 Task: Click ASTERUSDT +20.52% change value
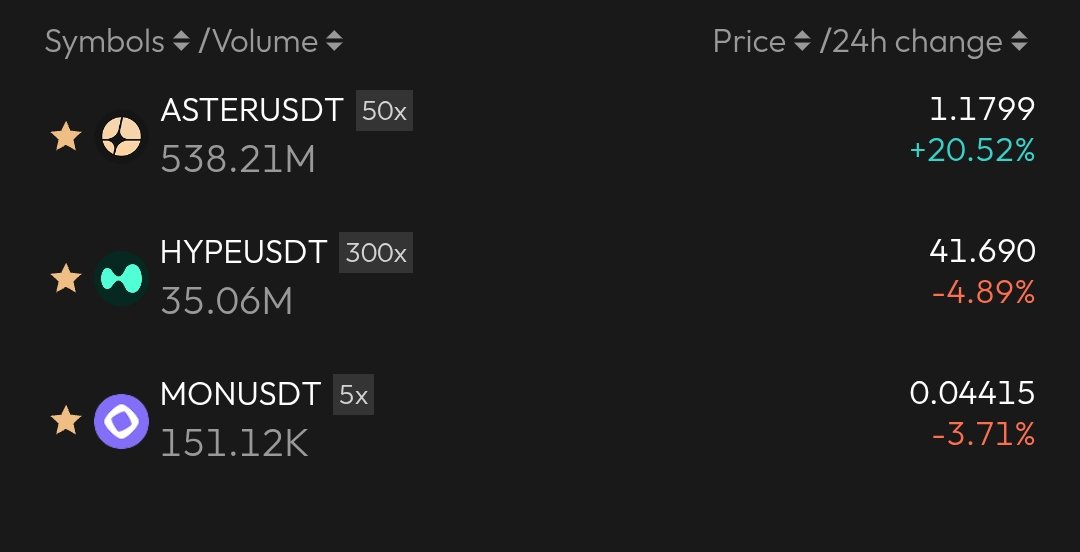click(x=972, y=152)
